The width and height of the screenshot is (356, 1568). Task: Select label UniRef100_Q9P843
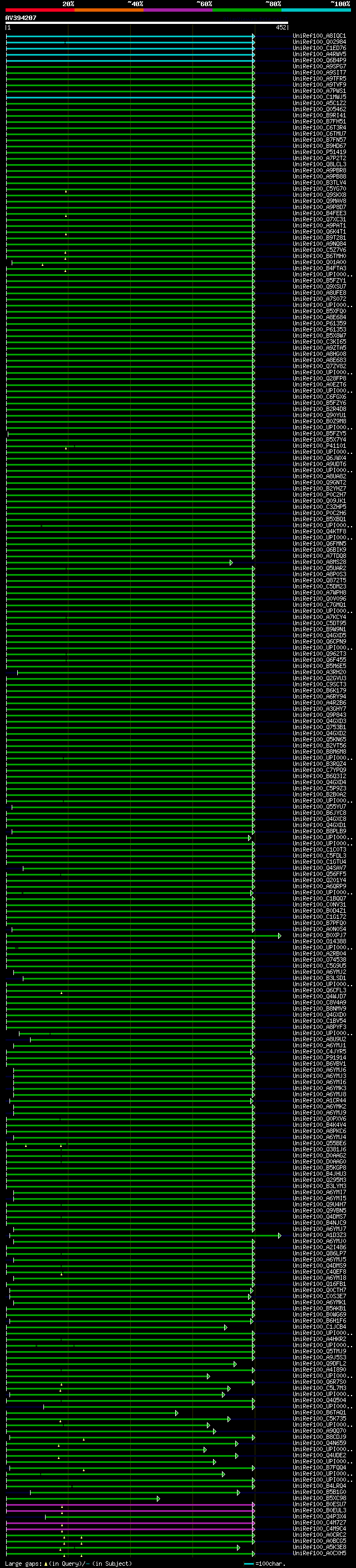pos(319,715)
